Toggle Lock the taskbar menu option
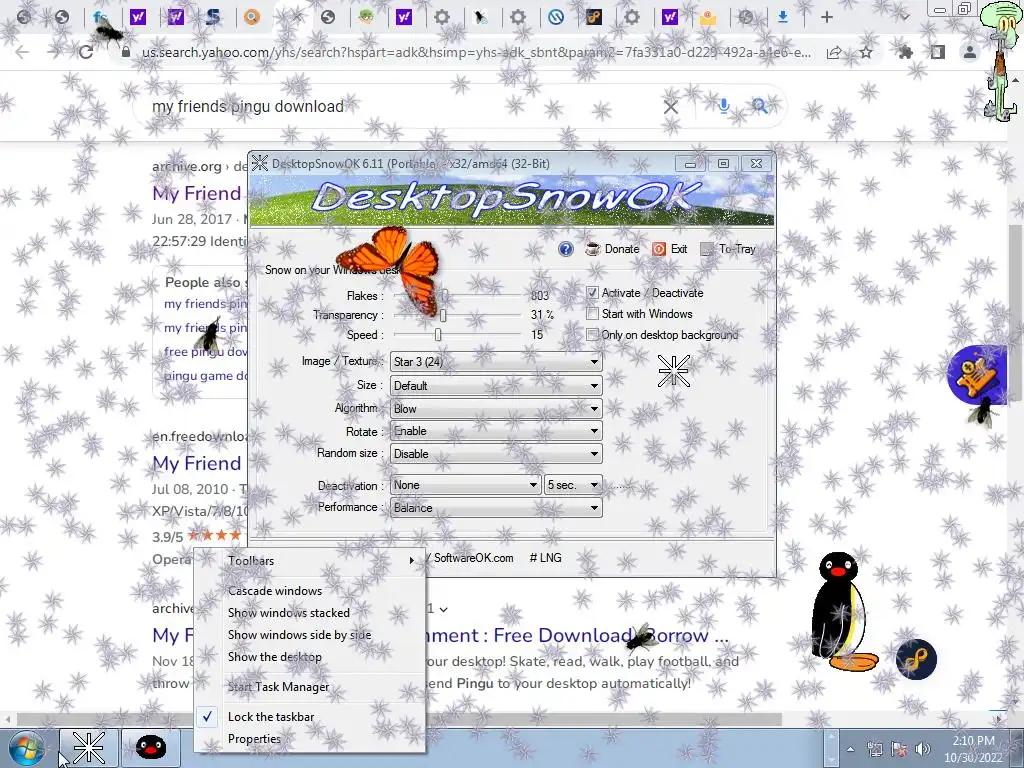1024x768 pixels. [310, 716]
